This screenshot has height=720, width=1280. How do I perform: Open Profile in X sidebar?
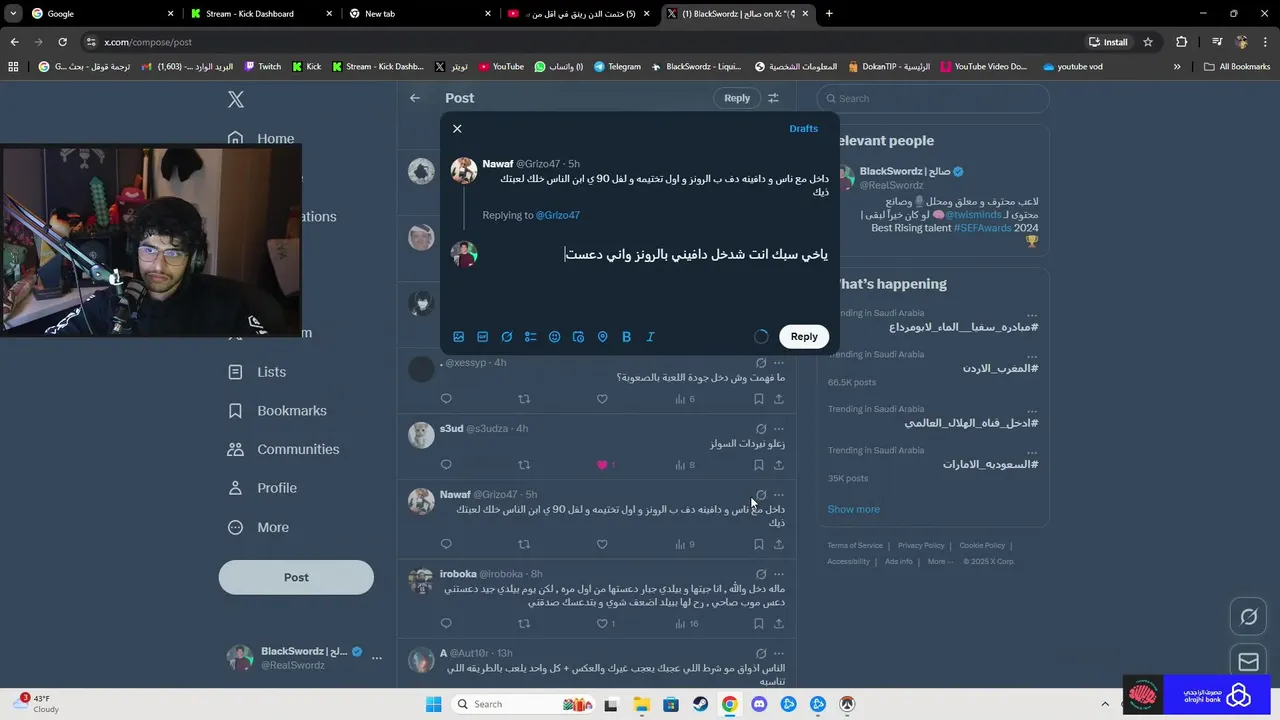point(263,488)
